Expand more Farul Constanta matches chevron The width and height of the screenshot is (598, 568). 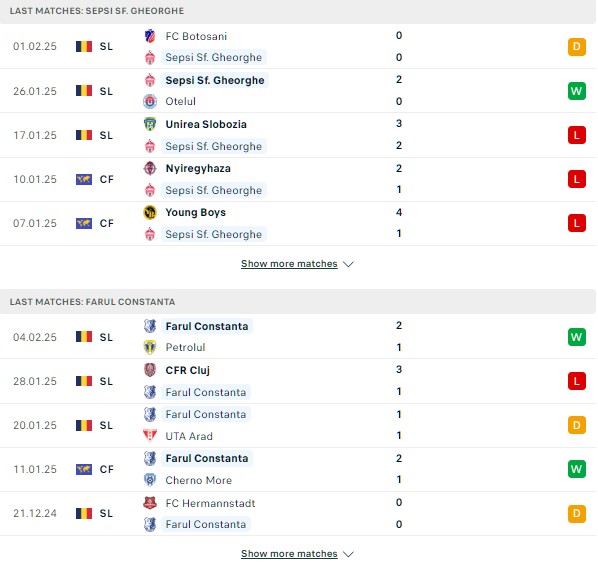(x=348, y=554)
